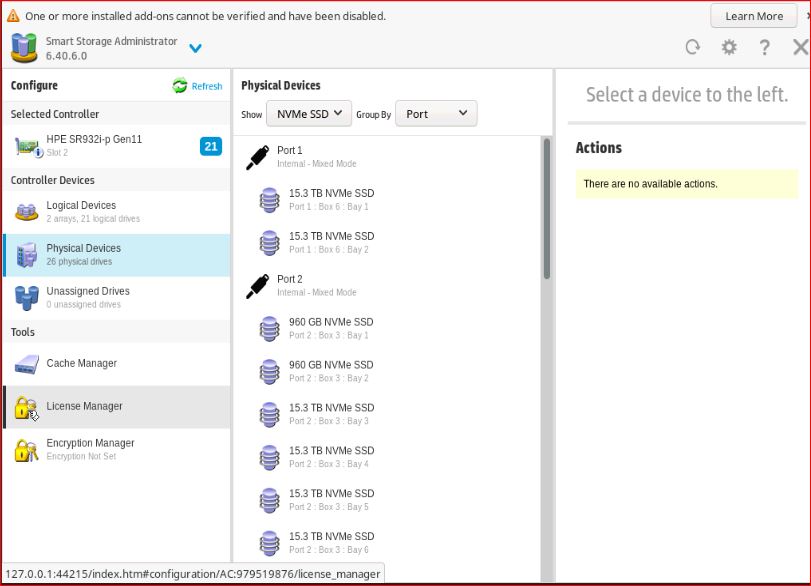Open the Group By Port dropdown
This screenshot has height=586, width=811.
coord(436,114)
